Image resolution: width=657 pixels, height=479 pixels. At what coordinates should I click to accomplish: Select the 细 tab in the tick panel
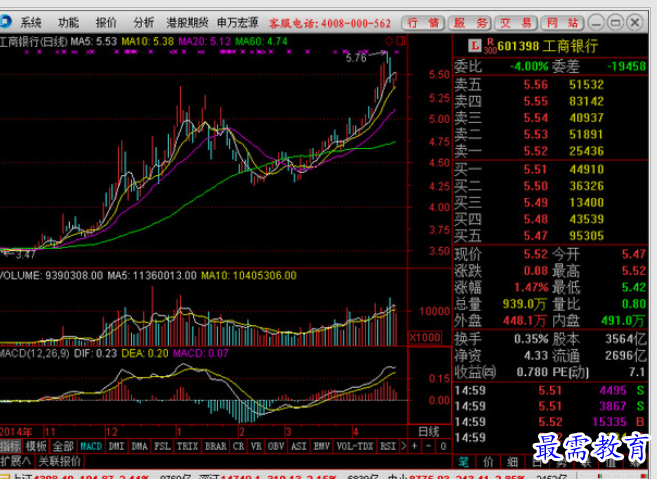point(512,462)
